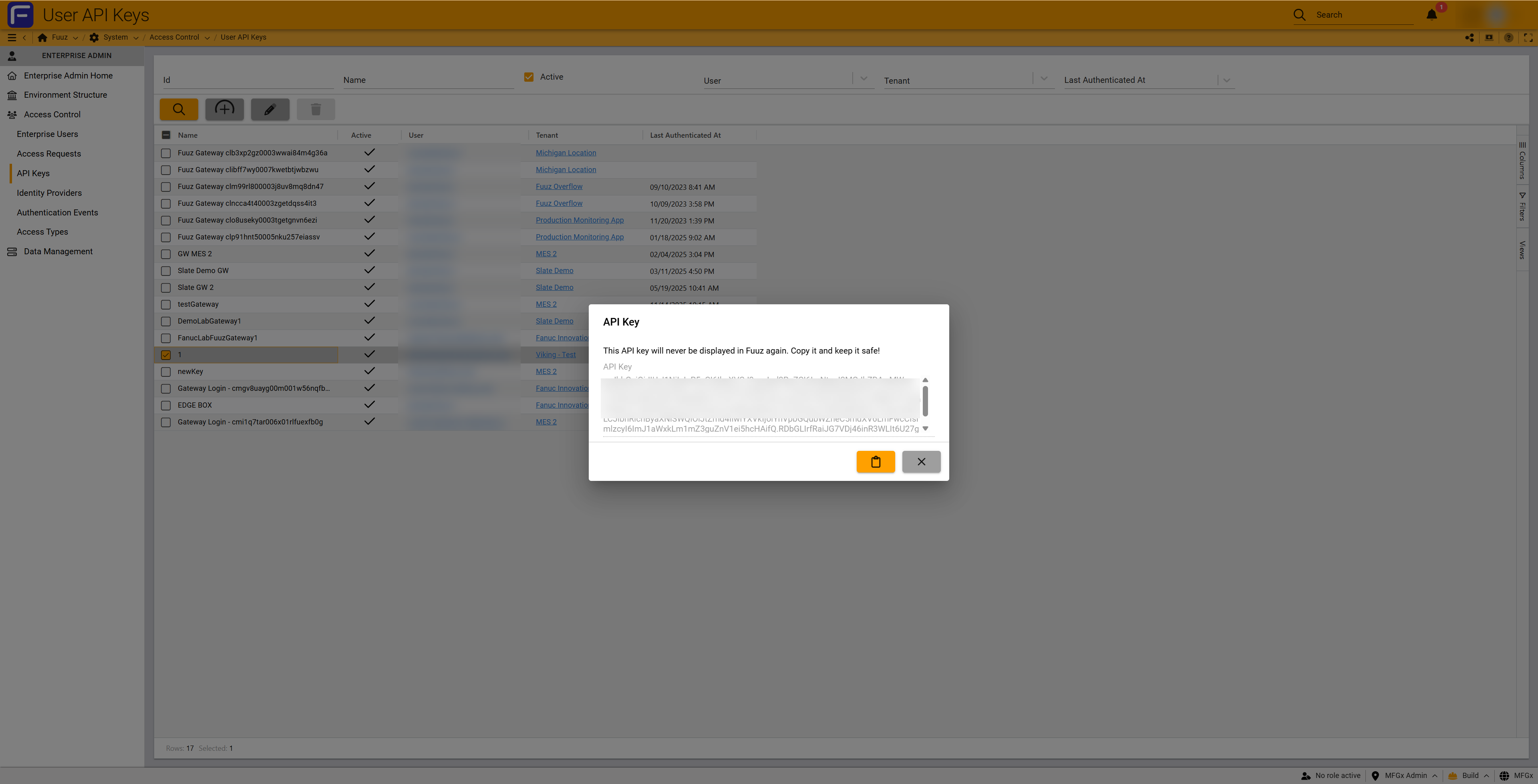The width and height of the screenshot is (1538, 784).
Task: Click the Id filter input field
Action: point(248,80)
